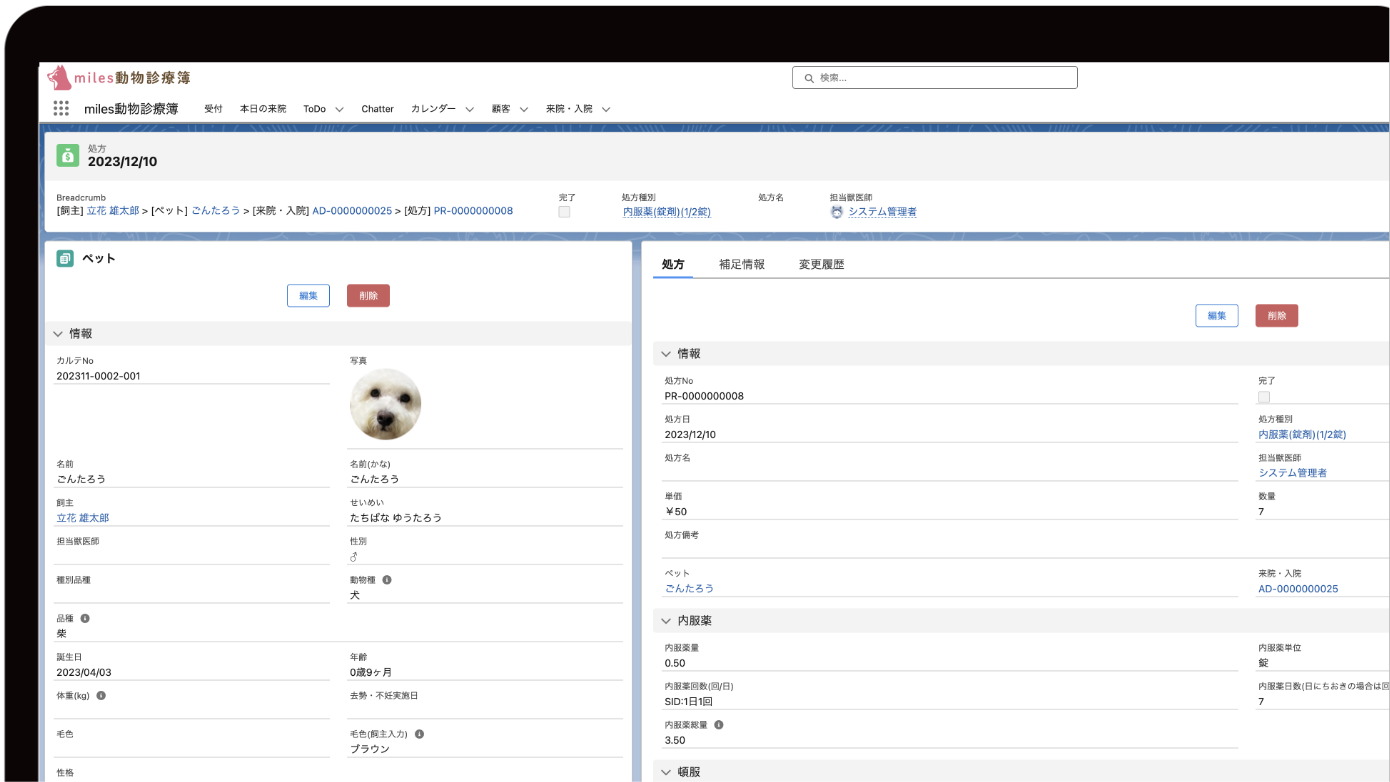
Task: Open the ToDo dropdown arrow
Action: click(x=339, y=109)
